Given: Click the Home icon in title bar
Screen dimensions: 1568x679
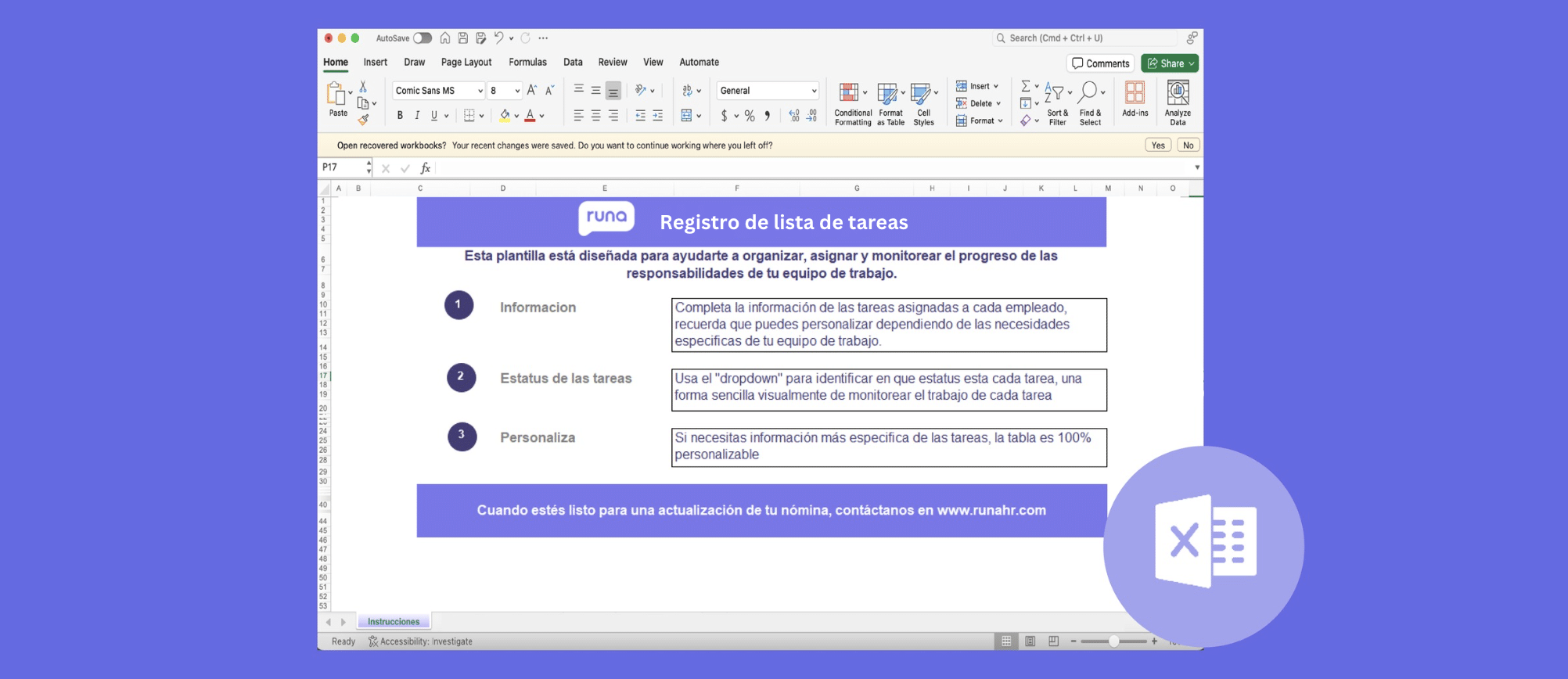Looking at the screenshot, I should point(444,38).
